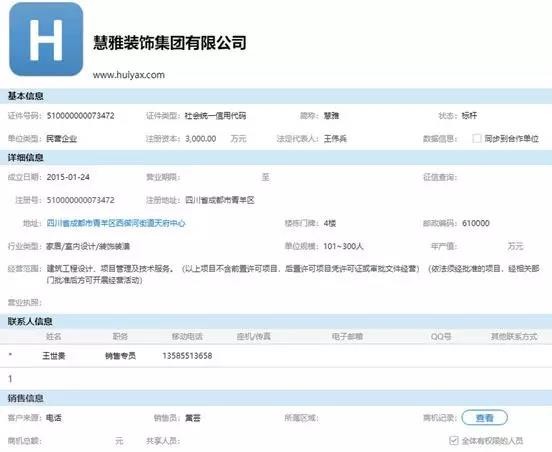Click the 注册地址 value 四川省成都市青羊区

point(220,200)
